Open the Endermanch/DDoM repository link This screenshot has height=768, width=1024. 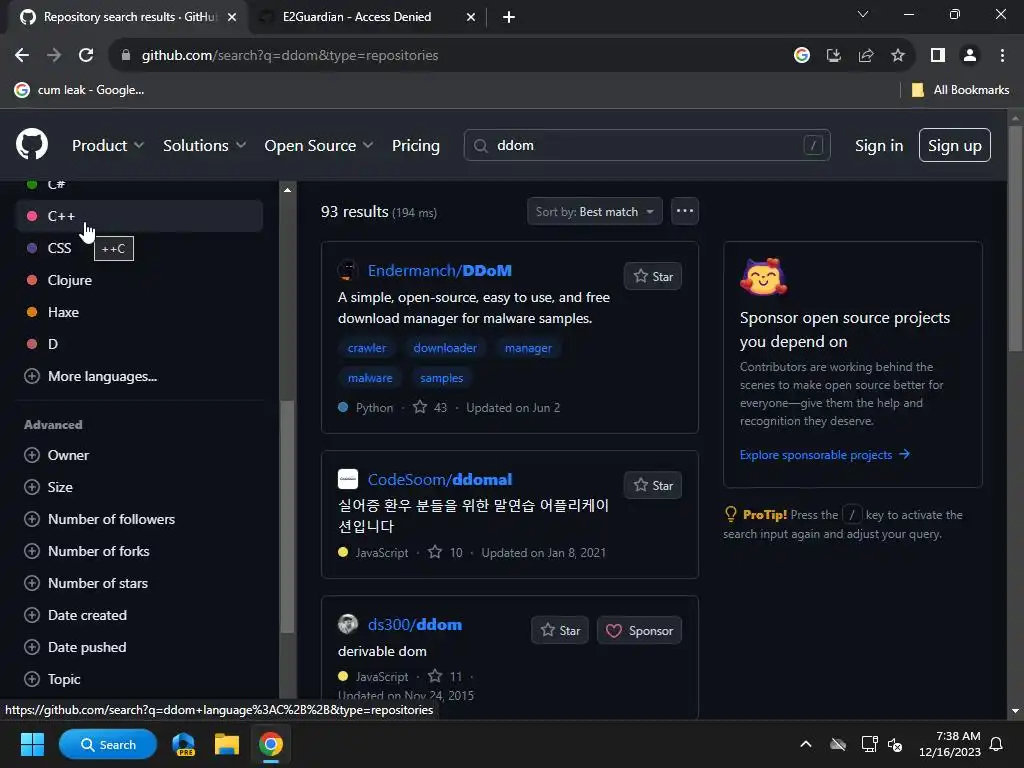click(440, 270)
